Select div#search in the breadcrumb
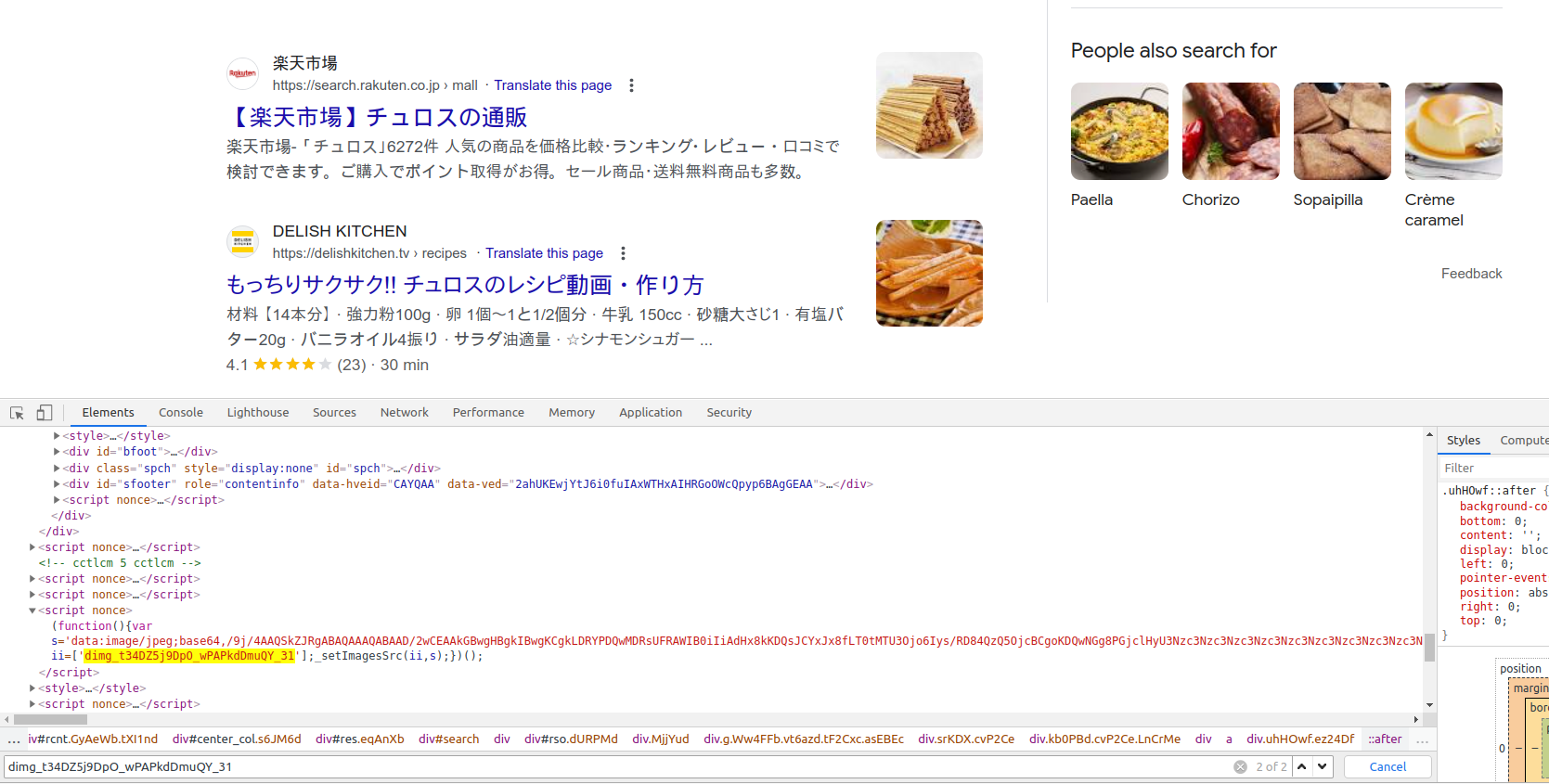The image size is (1549, 784). (449, 739)
